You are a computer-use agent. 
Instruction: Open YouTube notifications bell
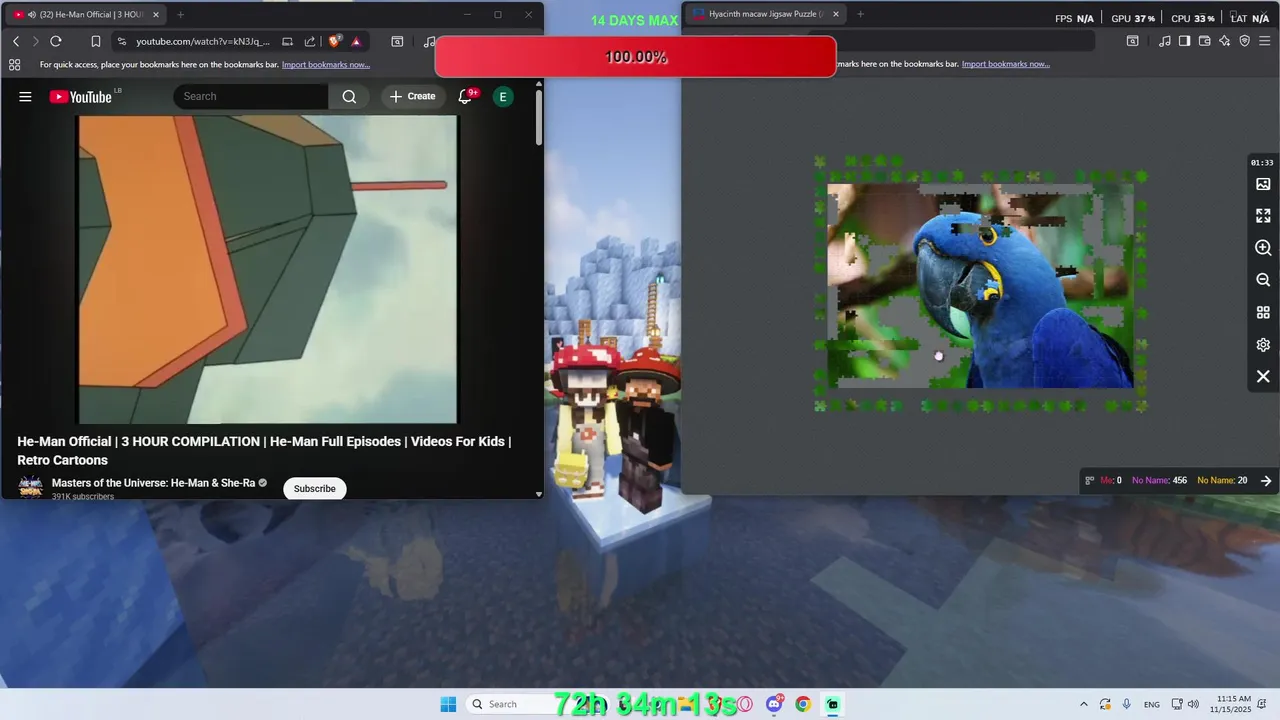465,96
